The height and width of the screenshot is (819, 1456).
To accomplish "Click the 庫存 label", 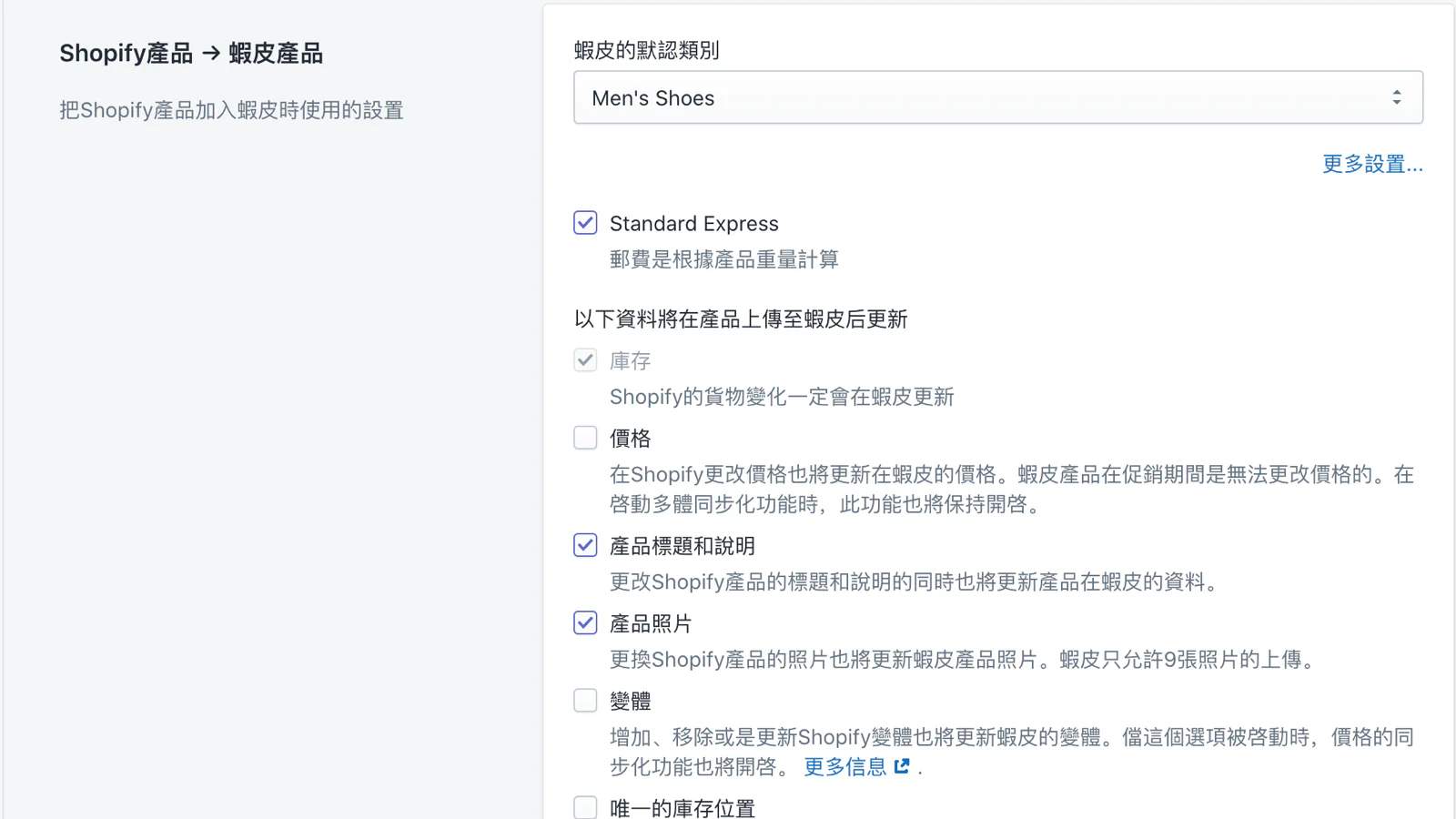I will pyautogui.click(x=631, y=361).
